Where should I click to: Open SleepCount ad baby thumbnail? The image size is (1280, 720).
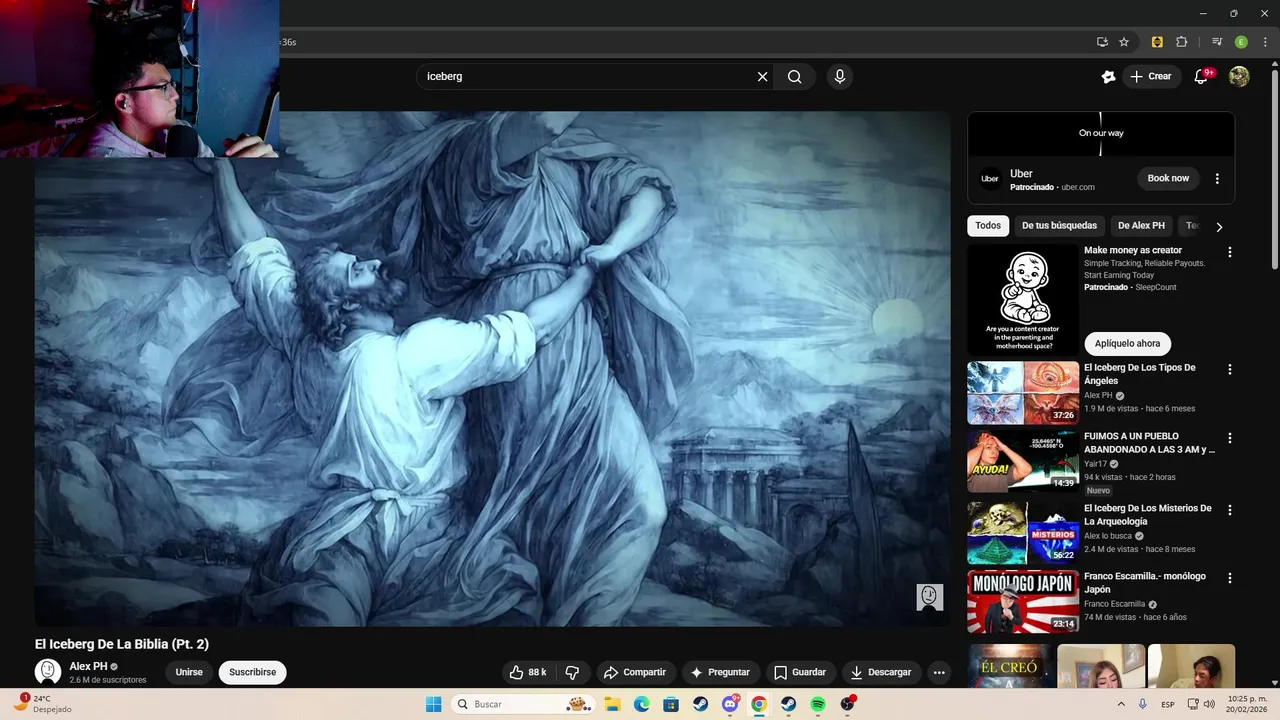pos(1022,300)
